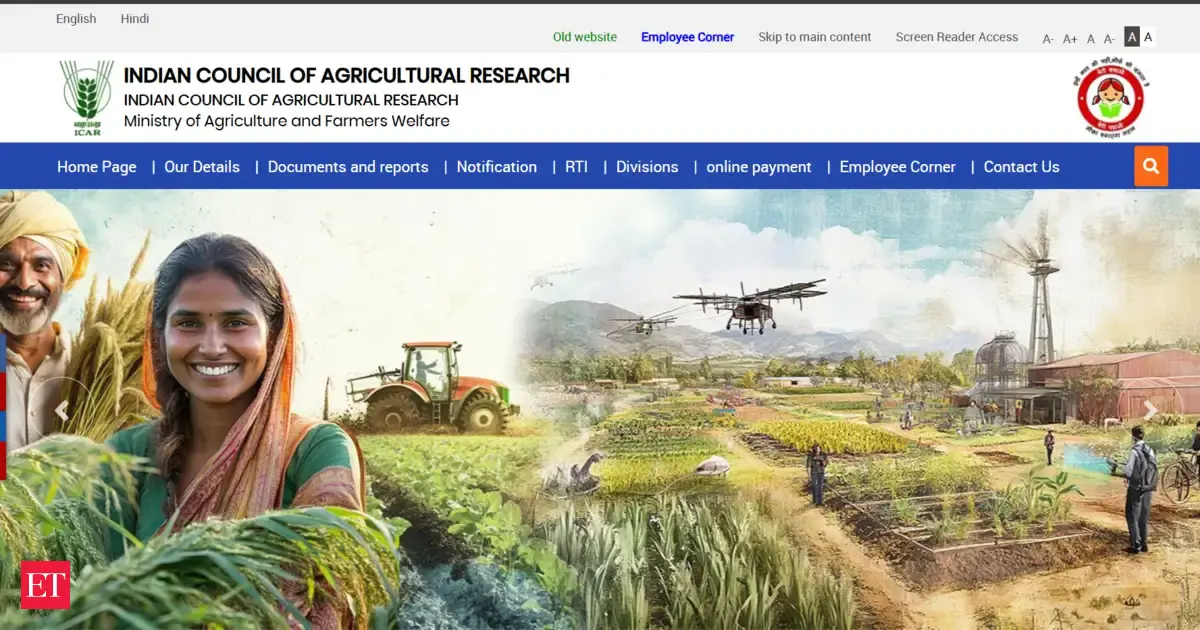Click the red ET logo badge
Image resolution: width=1200 pixels, height=630 pixels.
(x=45, y=585)
